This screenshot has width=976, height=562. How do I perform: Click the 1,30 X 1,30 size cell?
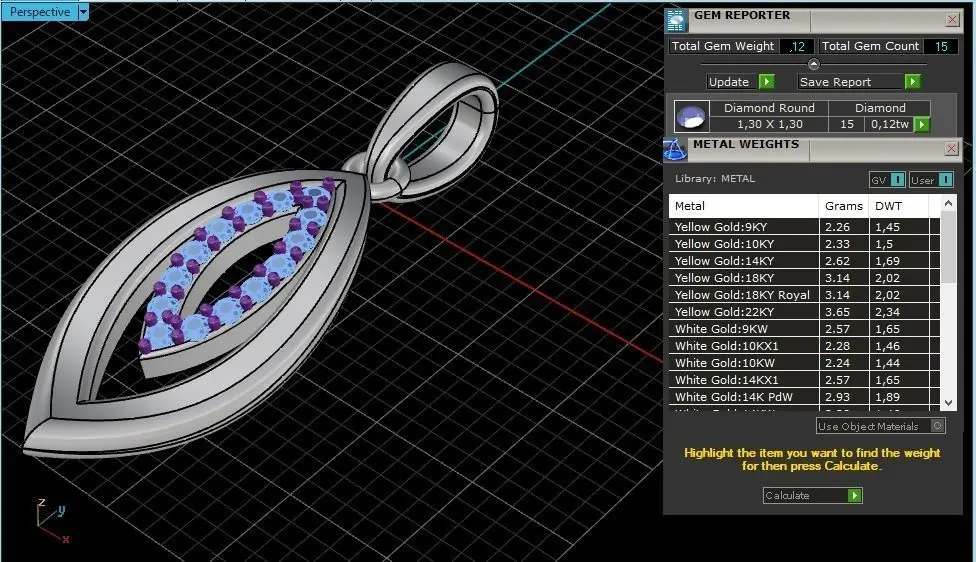[769, 124]
